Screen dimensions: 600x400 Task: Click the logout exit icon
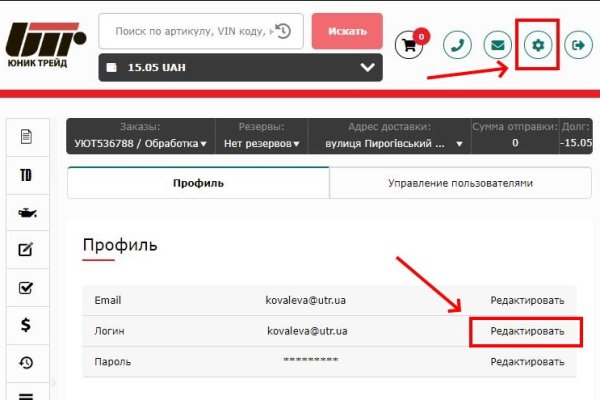point(578,45)
